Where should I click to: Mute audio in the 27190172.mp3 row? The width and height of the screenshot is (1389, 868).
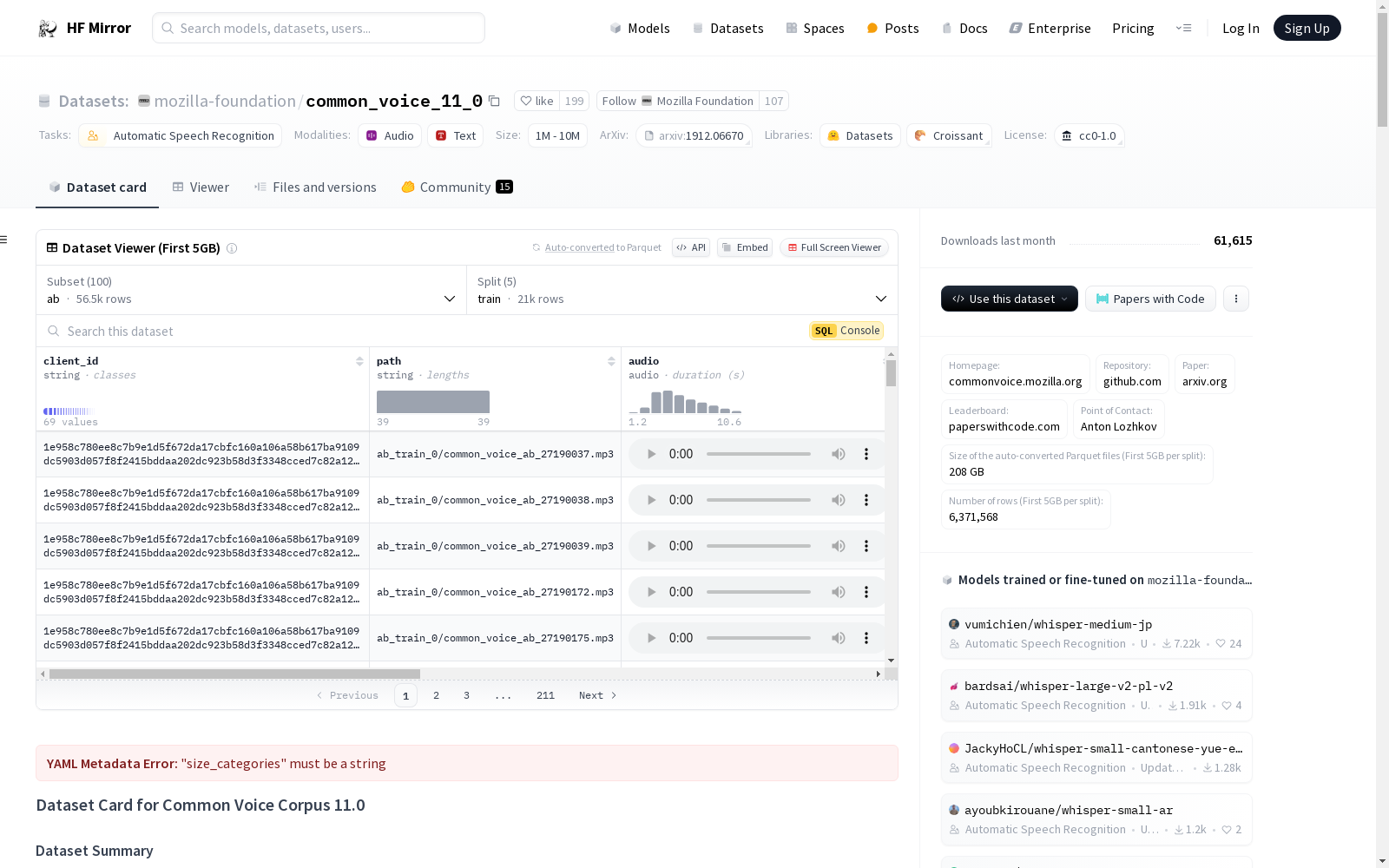click(839, 592)
